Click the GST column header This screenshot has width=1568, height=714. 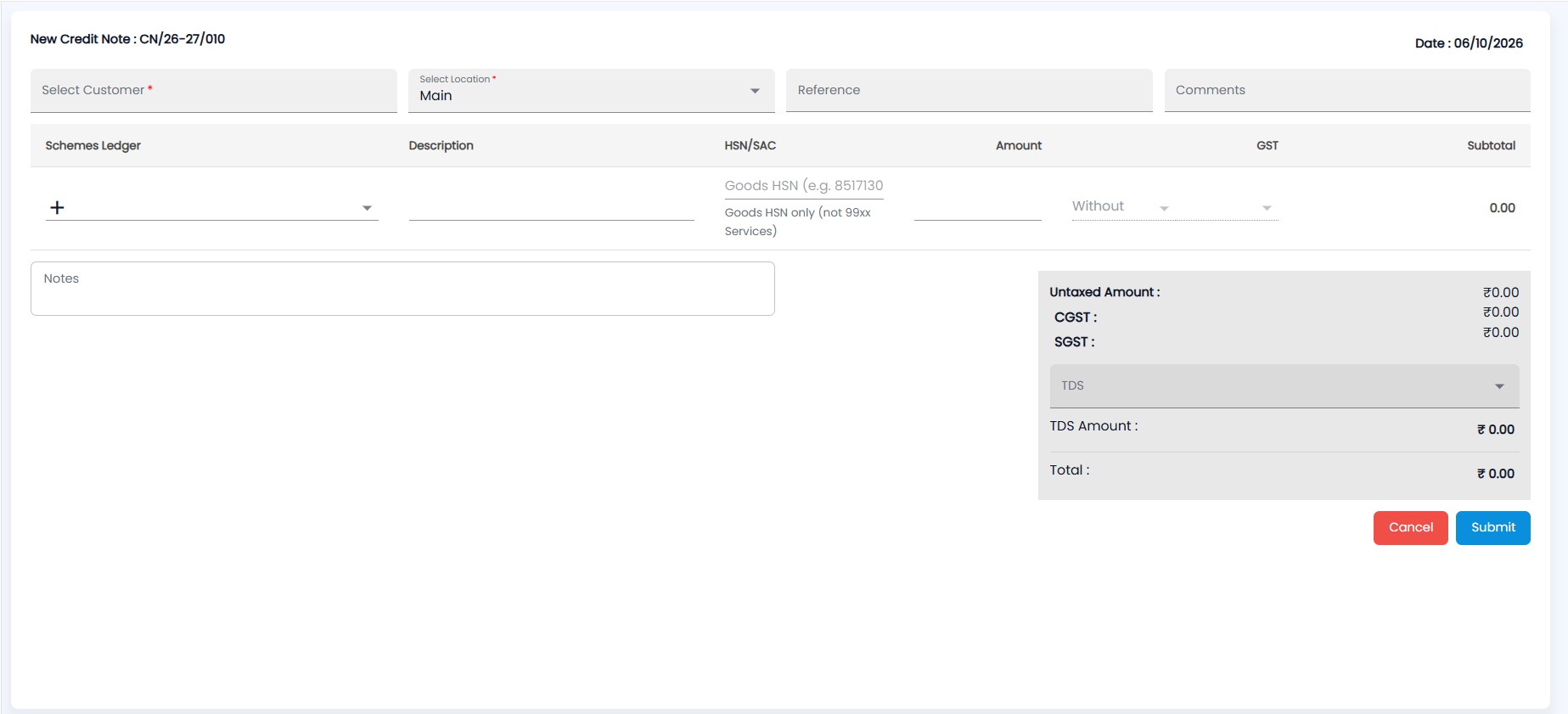click(1267, 146)
